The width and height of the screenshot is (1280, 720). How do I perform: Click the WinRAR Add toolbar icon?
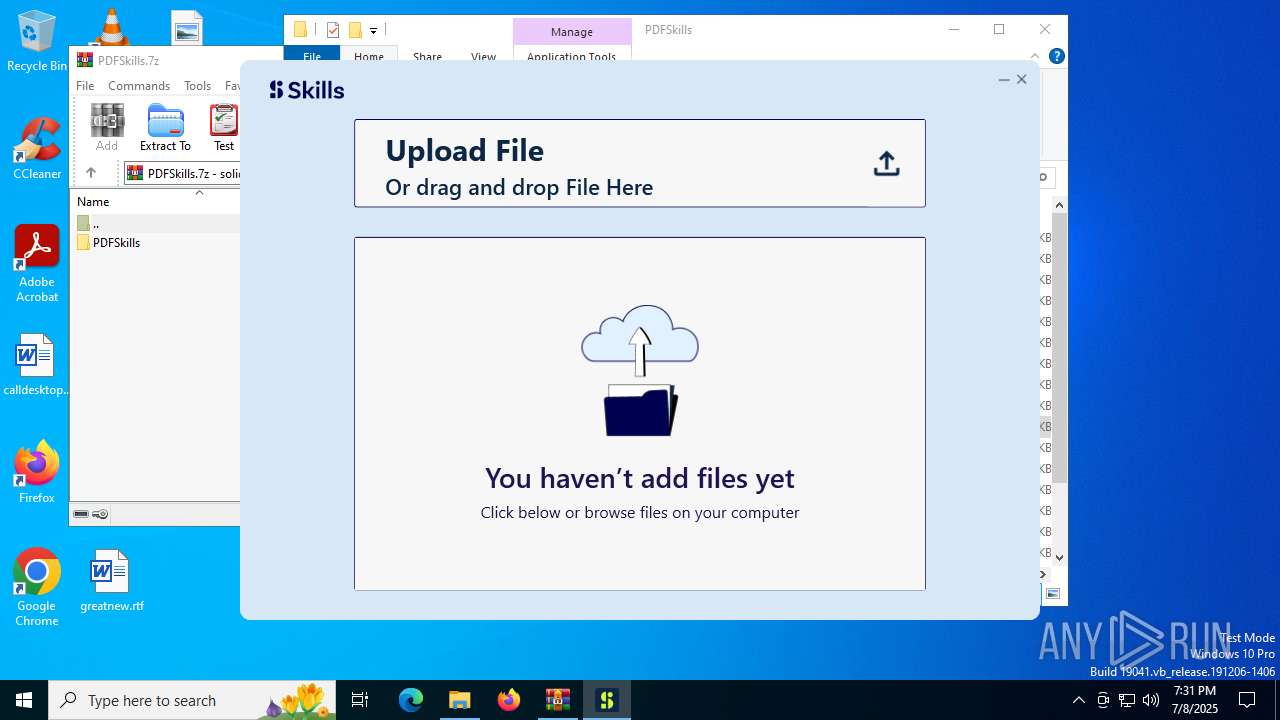tap(107, 128)
